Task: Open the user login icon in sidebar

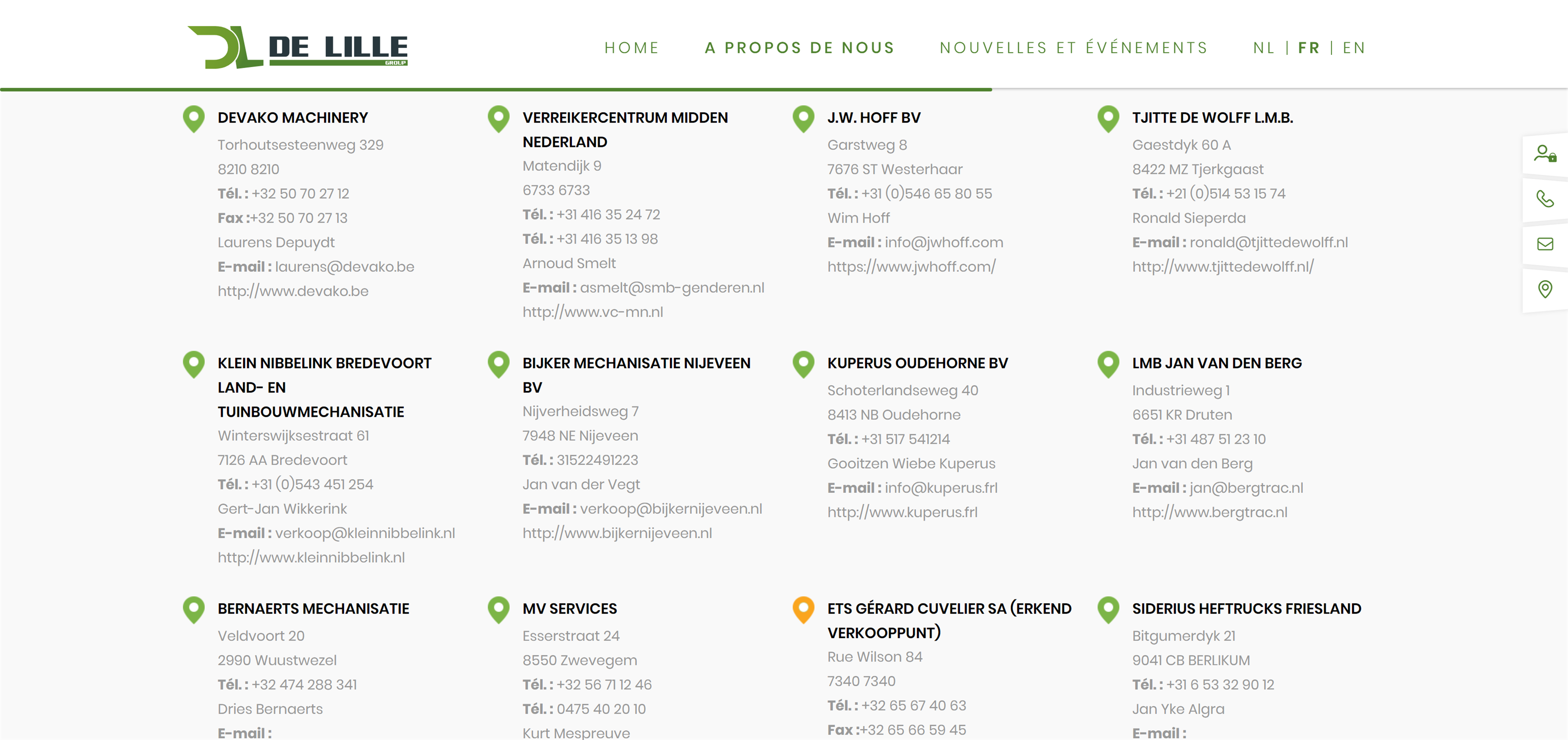Action: point(1544,153)
